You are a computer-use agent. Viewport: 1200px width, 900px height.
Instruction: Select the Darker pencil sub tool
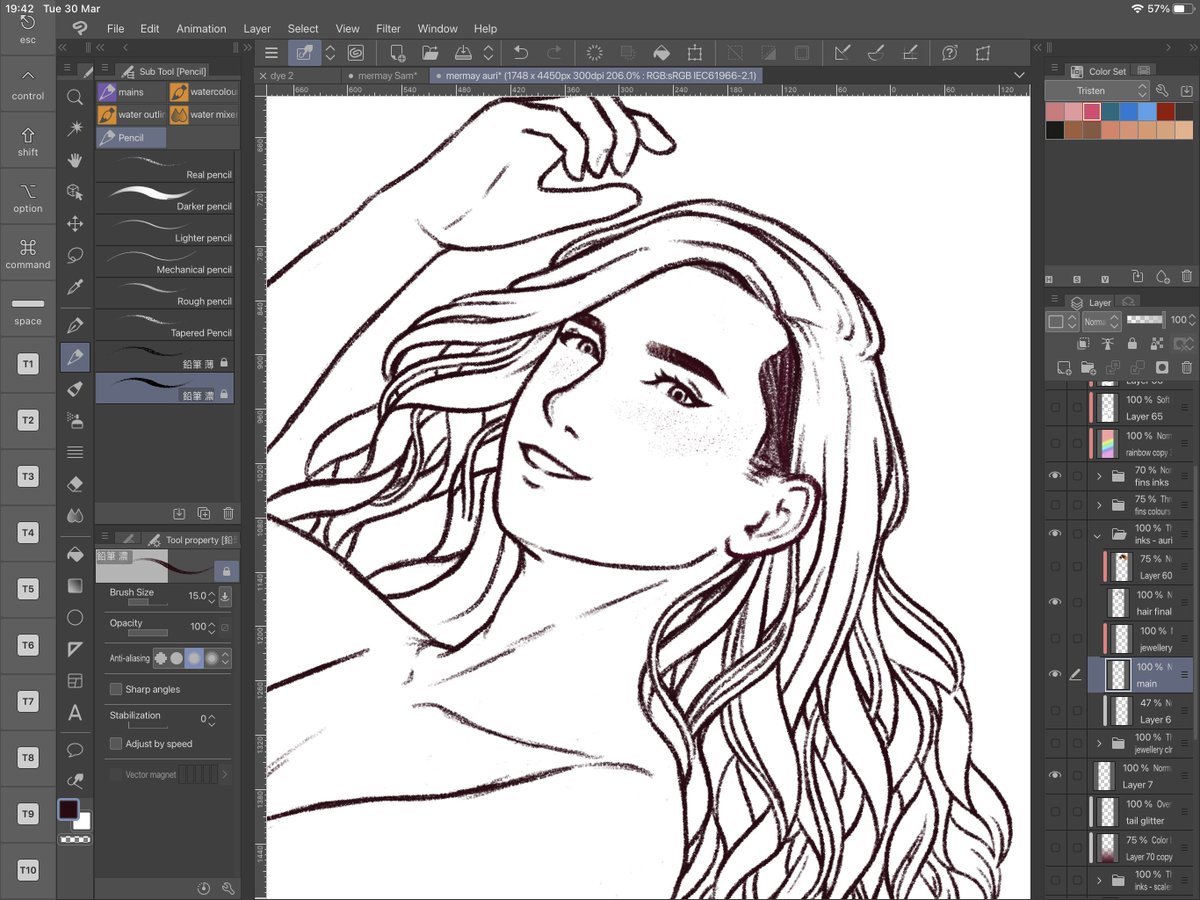[165, 198]
